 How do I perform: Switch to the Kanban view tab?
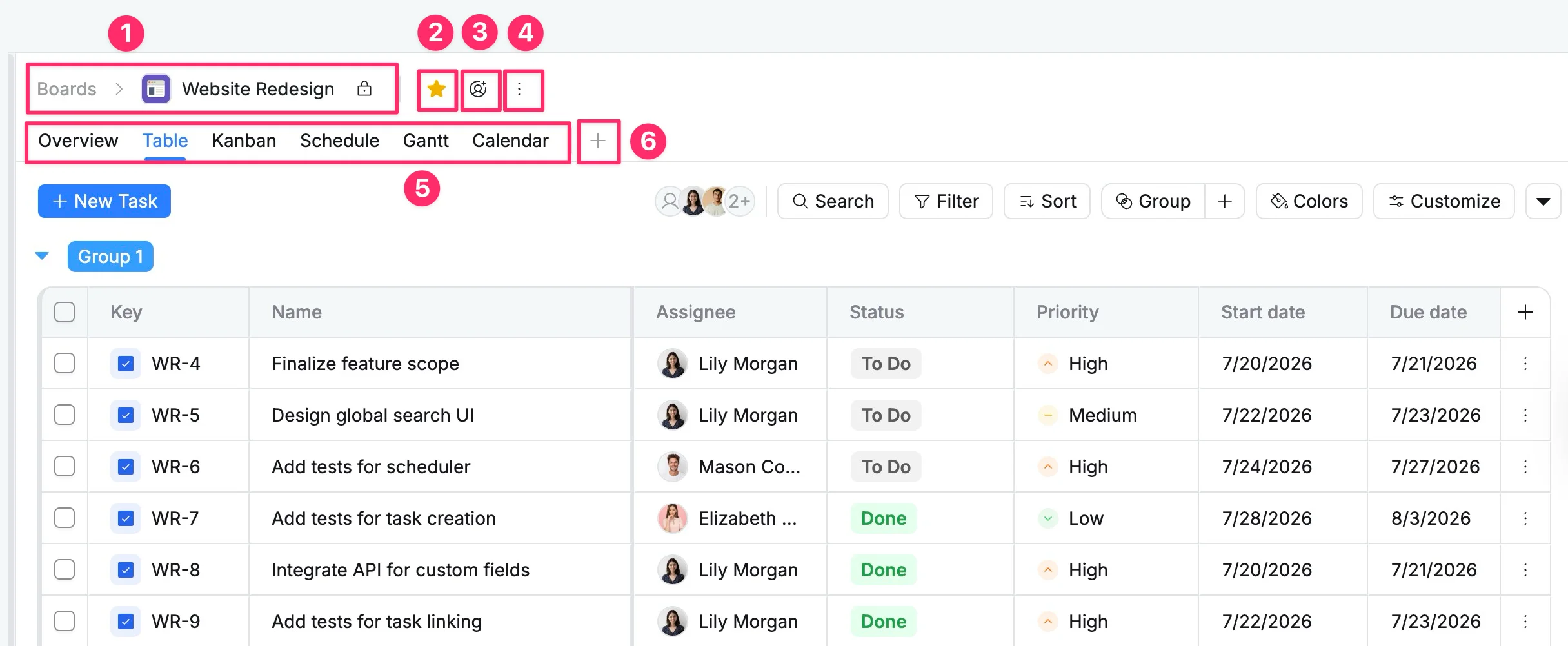click(244, 141)
